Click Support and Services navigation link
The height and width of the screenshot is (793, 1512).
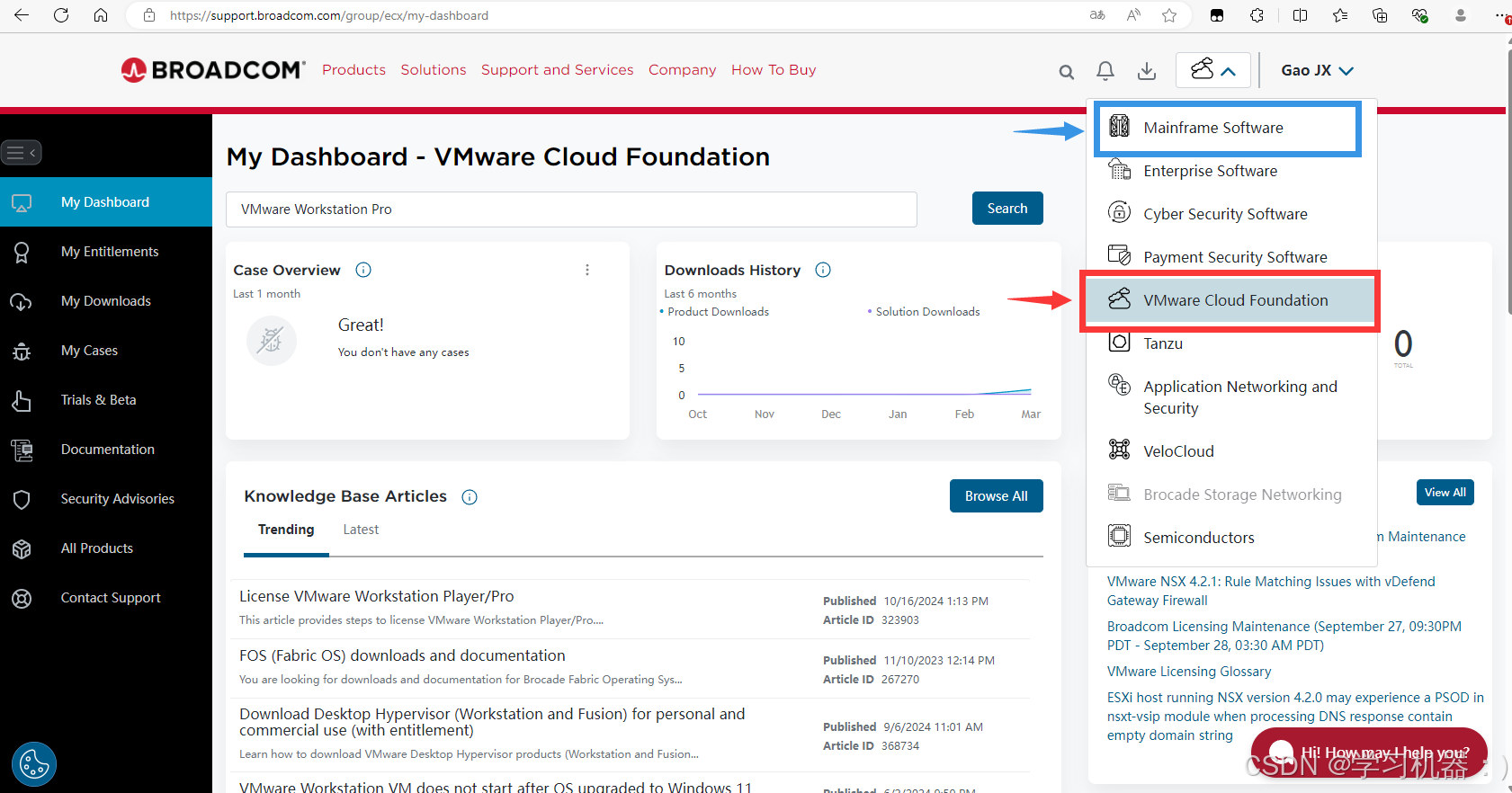[557, 70]
